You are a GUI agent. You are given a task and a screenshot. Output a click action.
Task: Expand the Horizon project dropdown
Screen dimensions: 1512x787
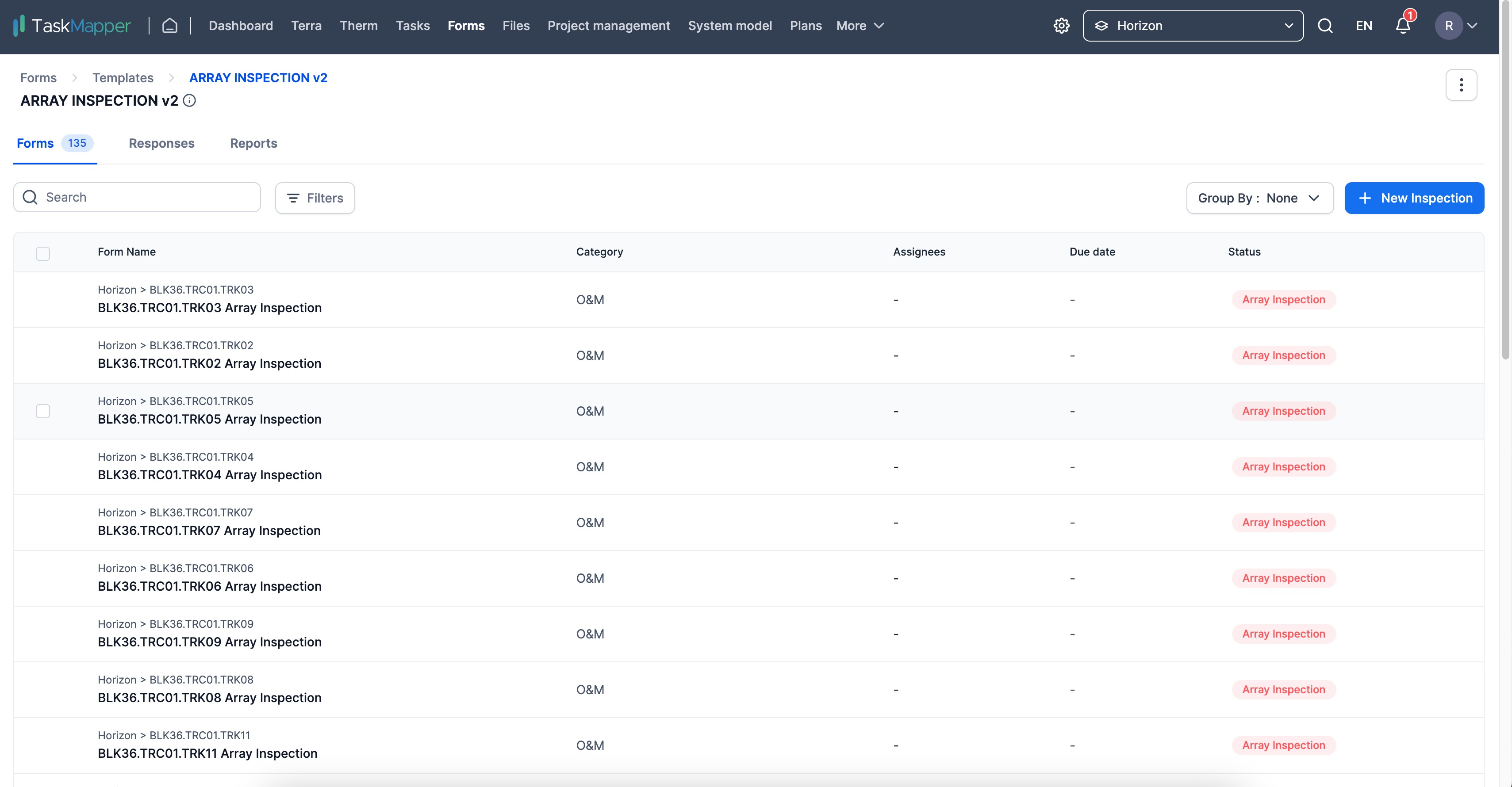(1193, 26)
